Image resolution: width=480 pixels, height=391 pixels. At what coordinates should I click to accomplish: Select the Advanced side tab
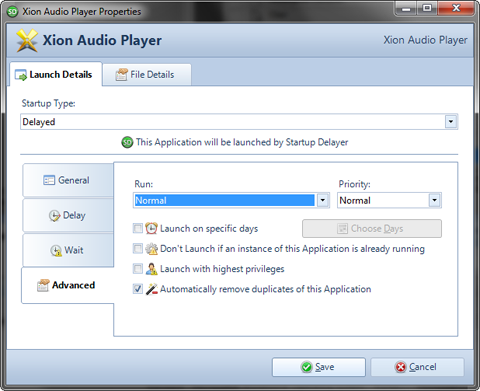pos(68,285)
